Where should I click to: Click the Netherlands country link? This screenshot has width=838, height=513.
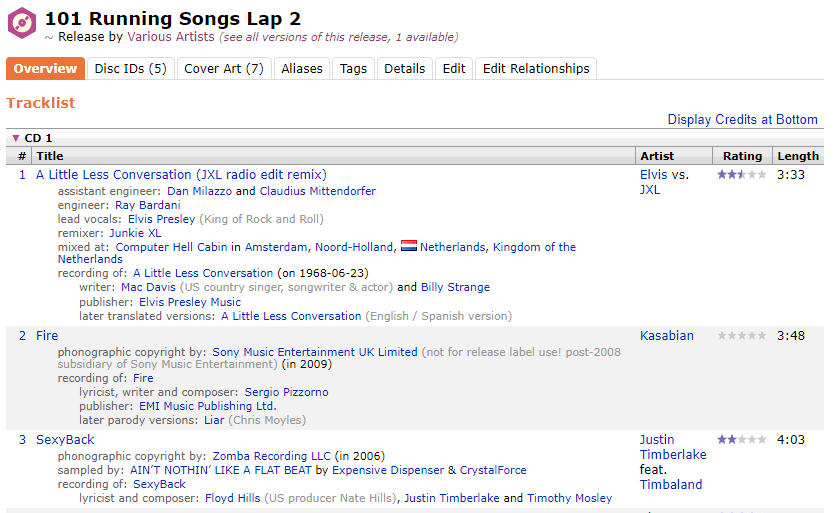click(x=452, y=247)
